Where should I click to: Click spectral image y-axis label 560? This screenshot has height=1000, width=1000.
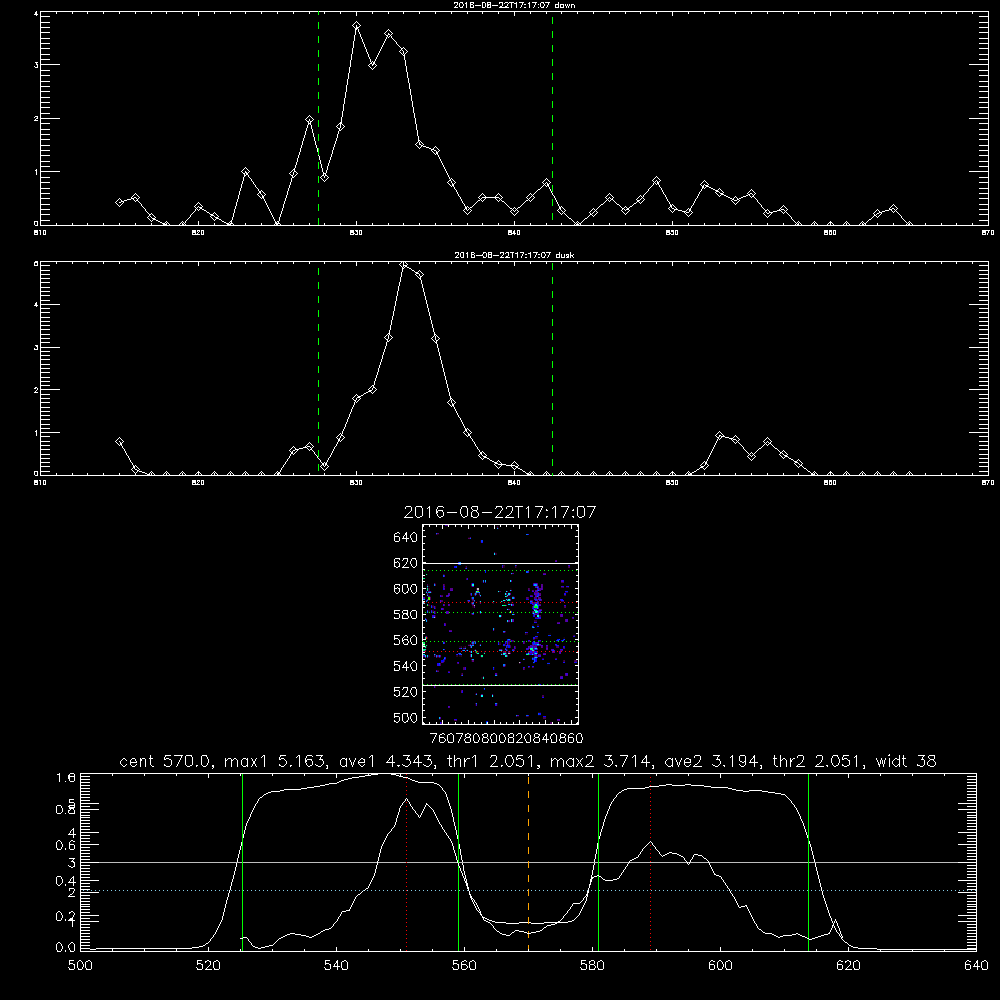tap(406, 640)
